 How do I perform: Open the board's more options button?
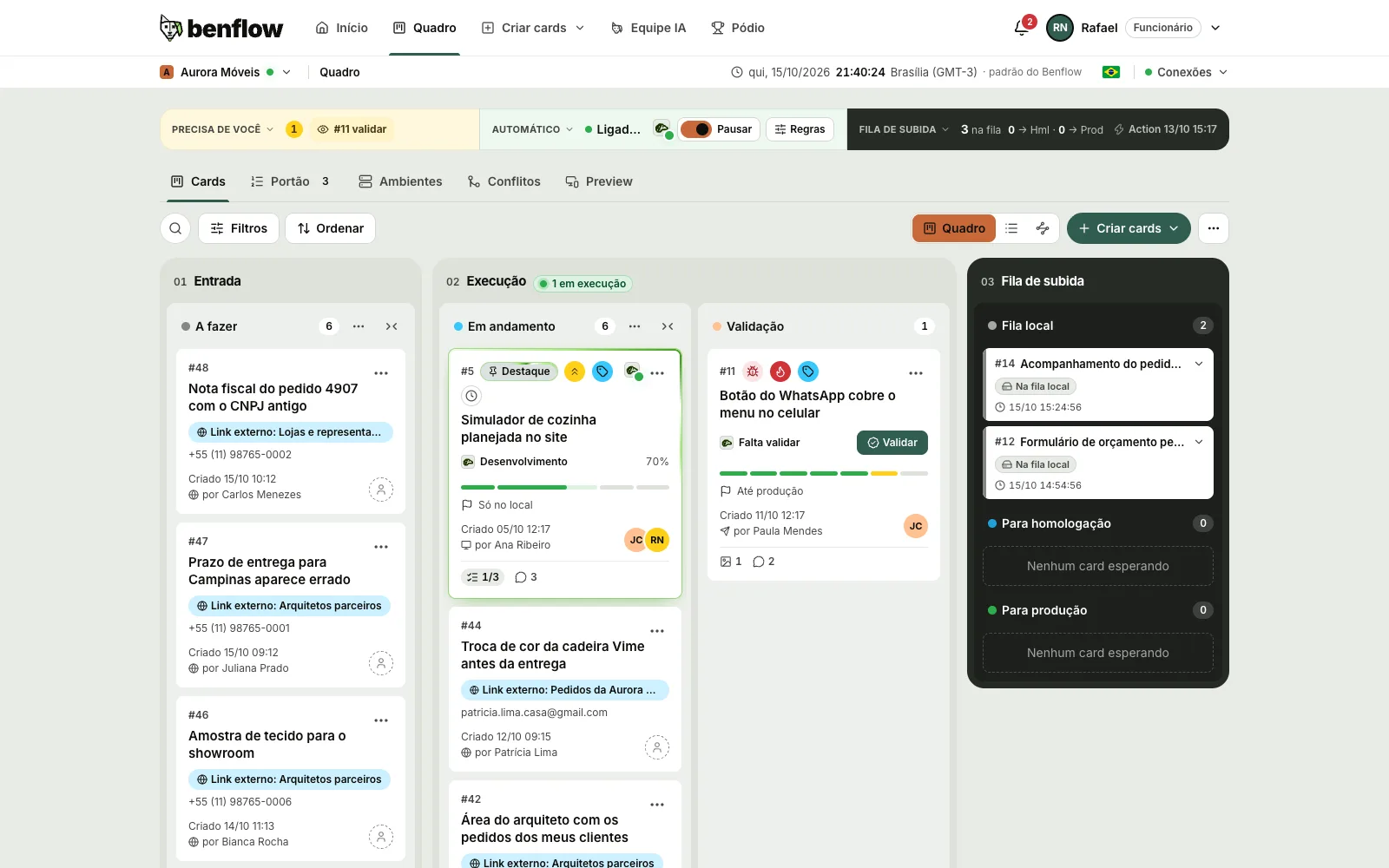[x=1214, y=228]
